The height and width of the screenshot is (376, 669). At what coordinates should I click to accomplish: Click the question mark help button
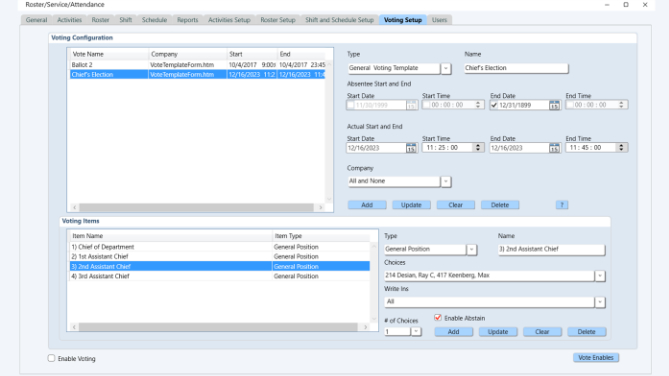(562, 205)
